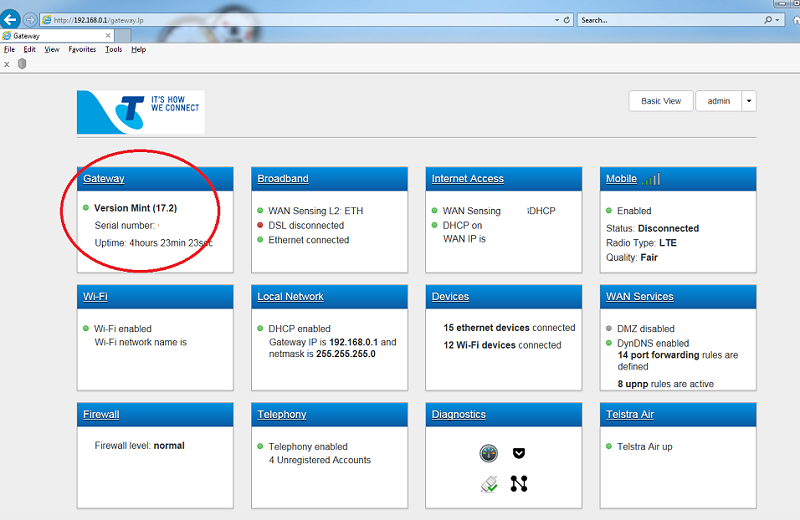Open the Mobile card link
The height and width of the screenshot is (520, 800).
pyautogui.click(x=621, y=179)
